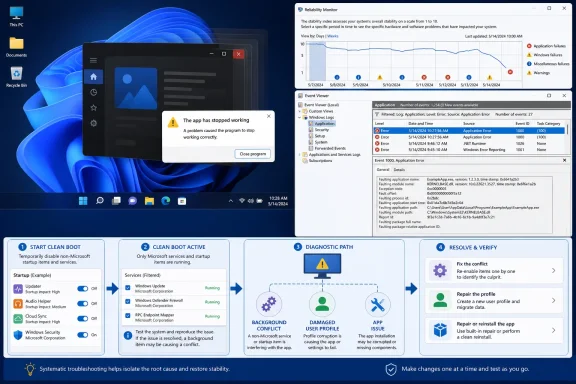
Task: Select Application log in Event Viewer tree
Action: (322, 123)
